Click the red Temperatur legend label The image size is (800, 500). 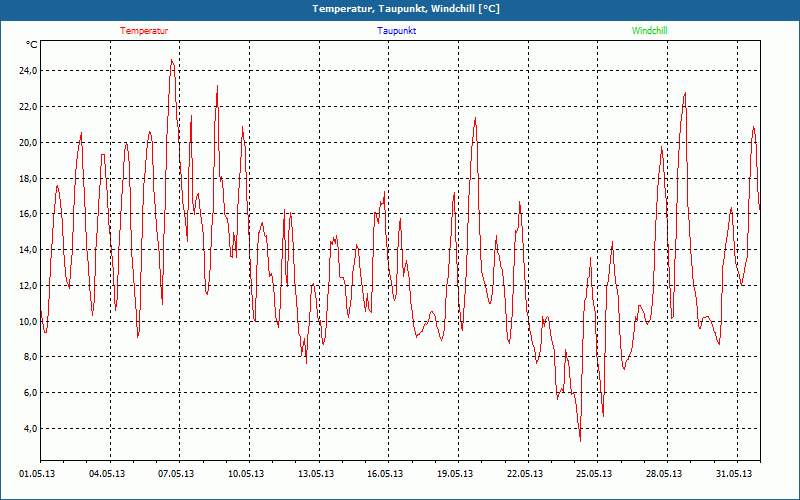point(144,31)
